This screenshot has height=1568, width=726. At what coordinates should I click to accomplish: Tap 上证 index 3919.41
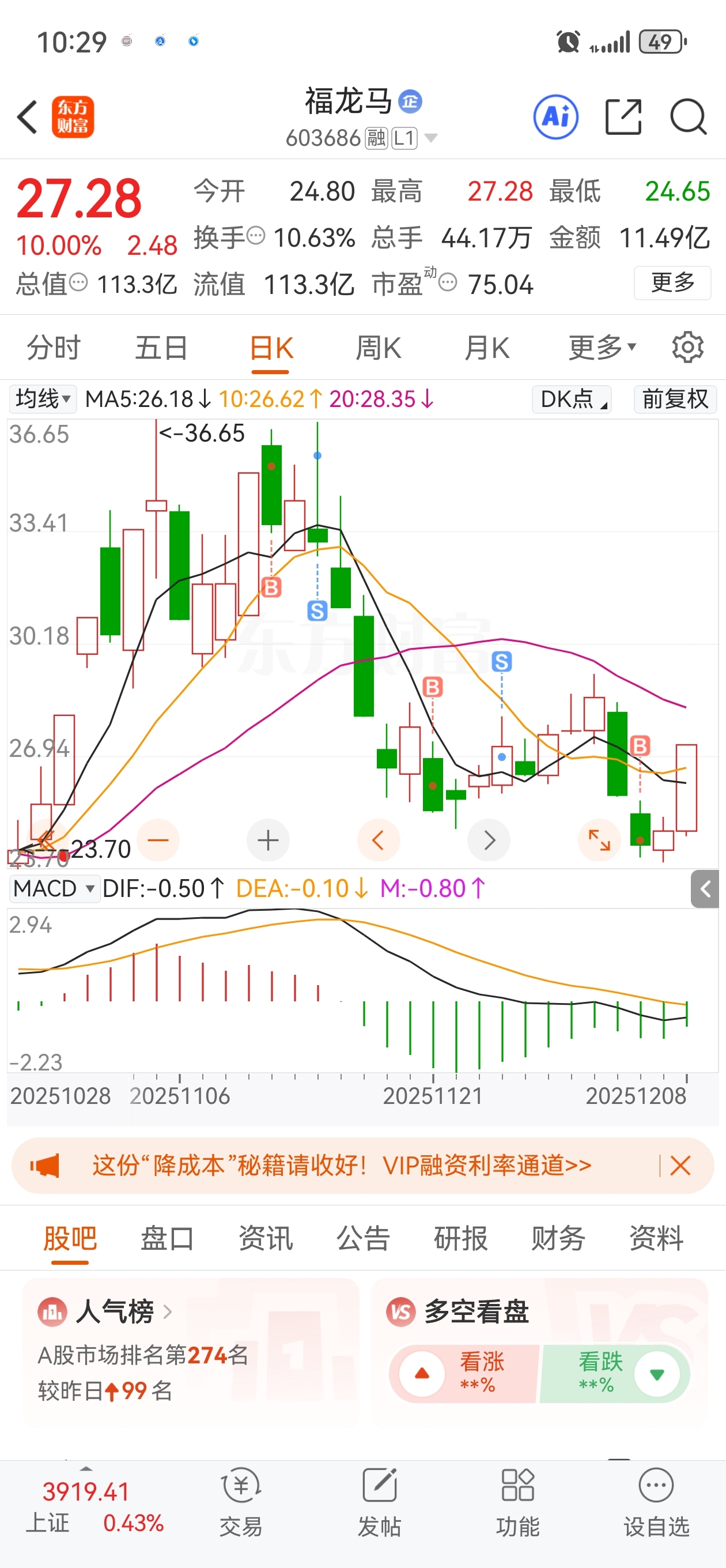[86, 1491]
